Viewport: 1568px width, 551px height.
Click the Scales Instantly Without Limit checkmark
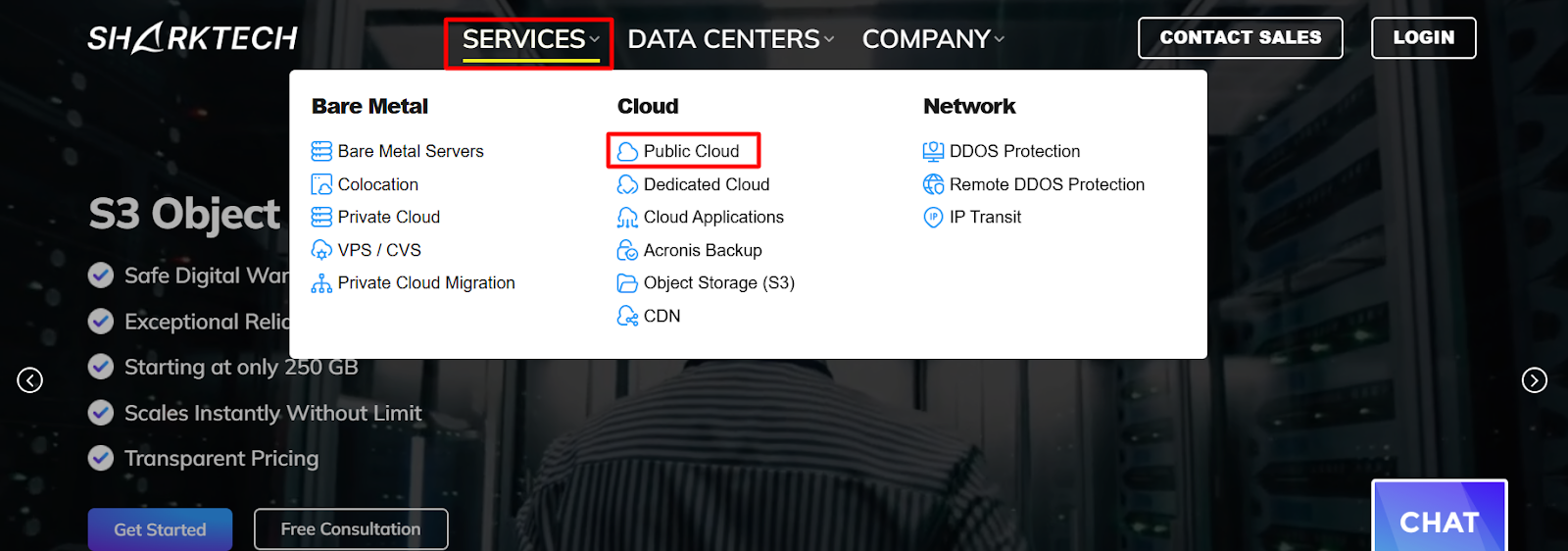101,413
